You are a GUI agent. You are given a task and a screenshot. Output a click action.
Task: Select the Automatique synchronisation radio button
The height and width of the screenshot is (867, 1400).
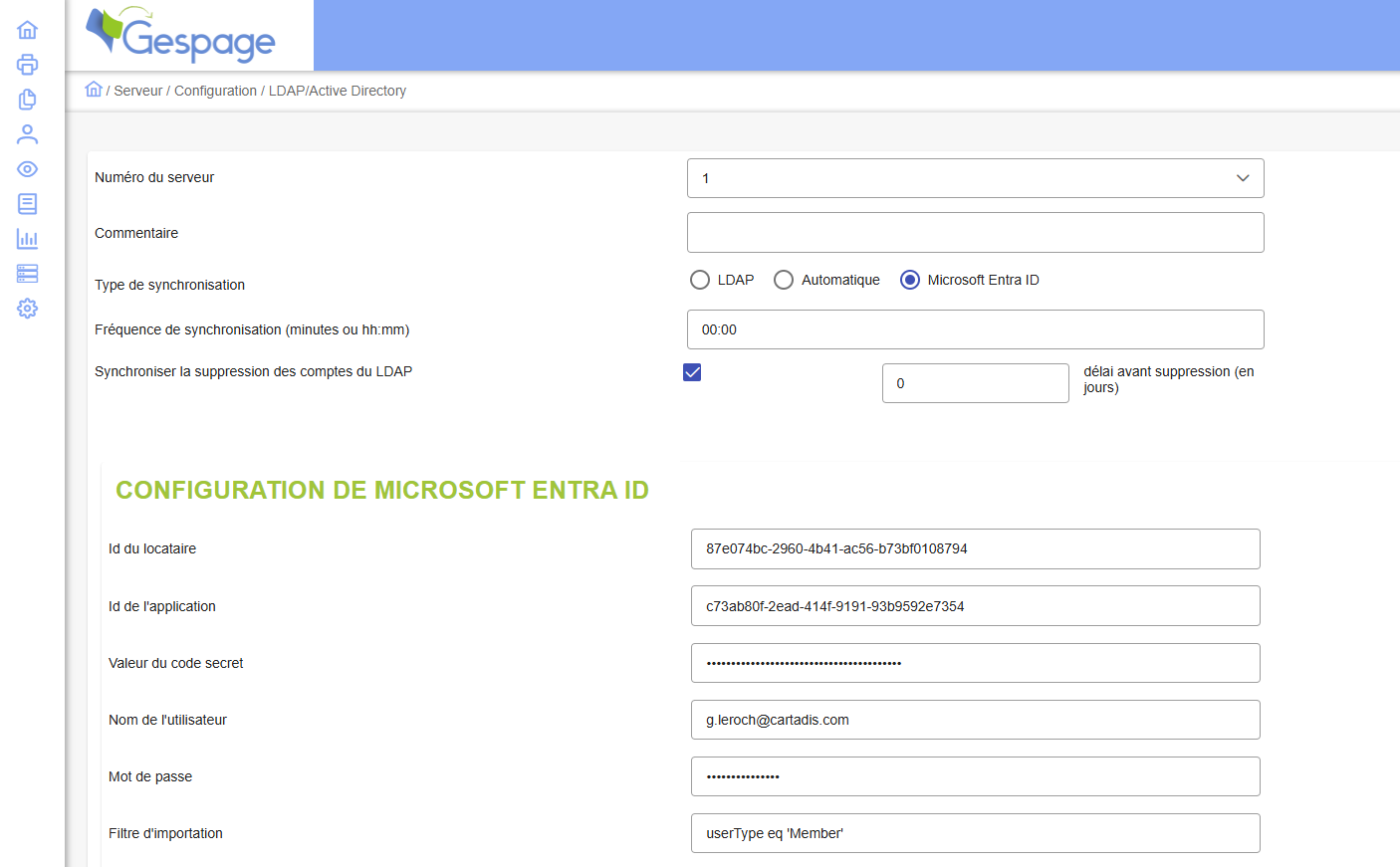point(784,280)
